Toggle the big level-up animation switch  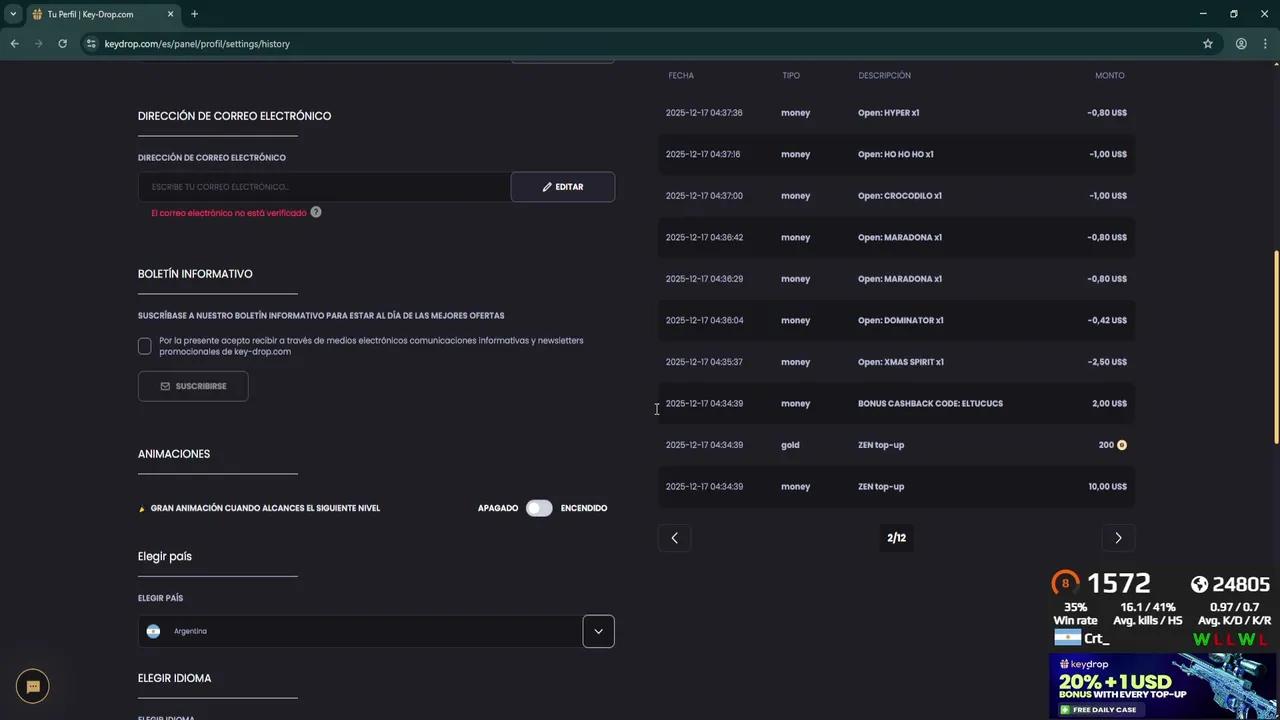pyautogui.click(x=539, y=508)
